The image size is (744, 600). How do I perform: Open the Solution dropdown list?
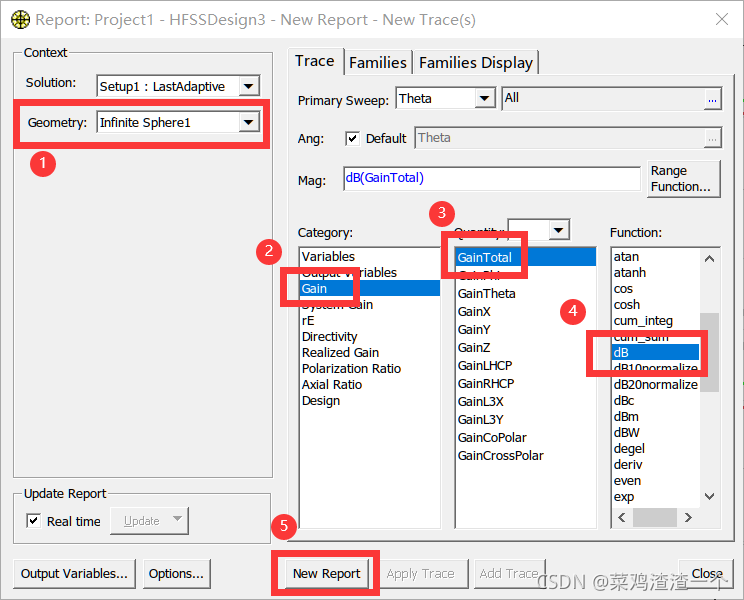[x=248, y=86]
